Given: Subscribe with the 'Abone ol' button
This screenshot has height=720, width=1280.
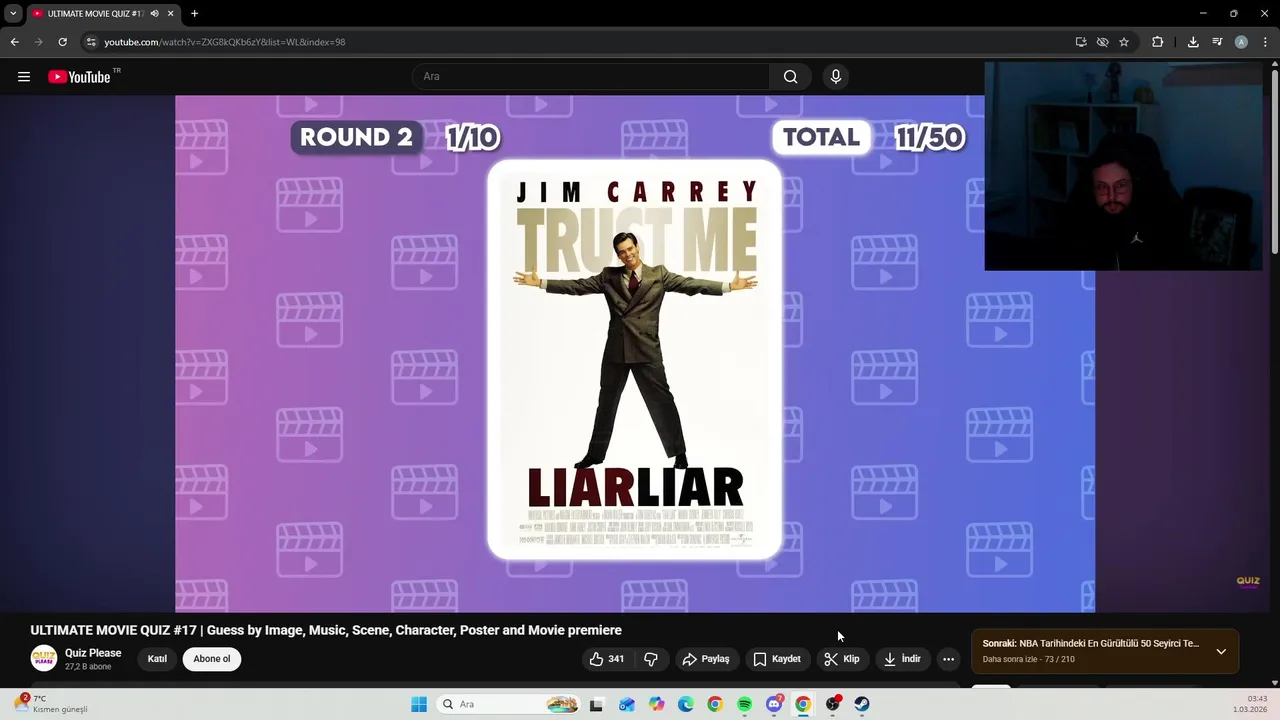Looking at the screenshot, I should tap(212, 659).
